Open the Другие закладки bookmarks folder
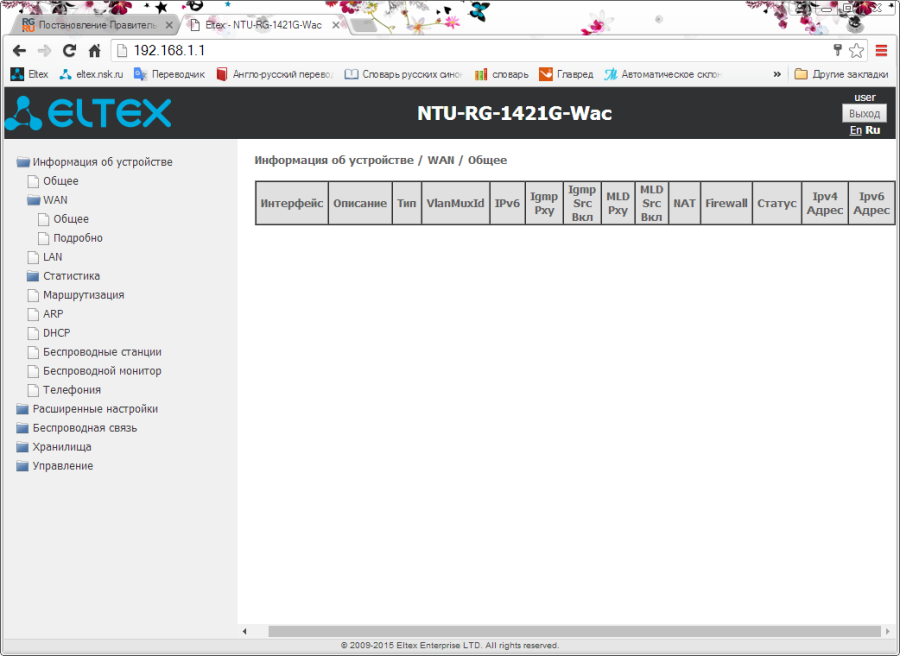This screenshot has height=656, width=900. (841, 74)
